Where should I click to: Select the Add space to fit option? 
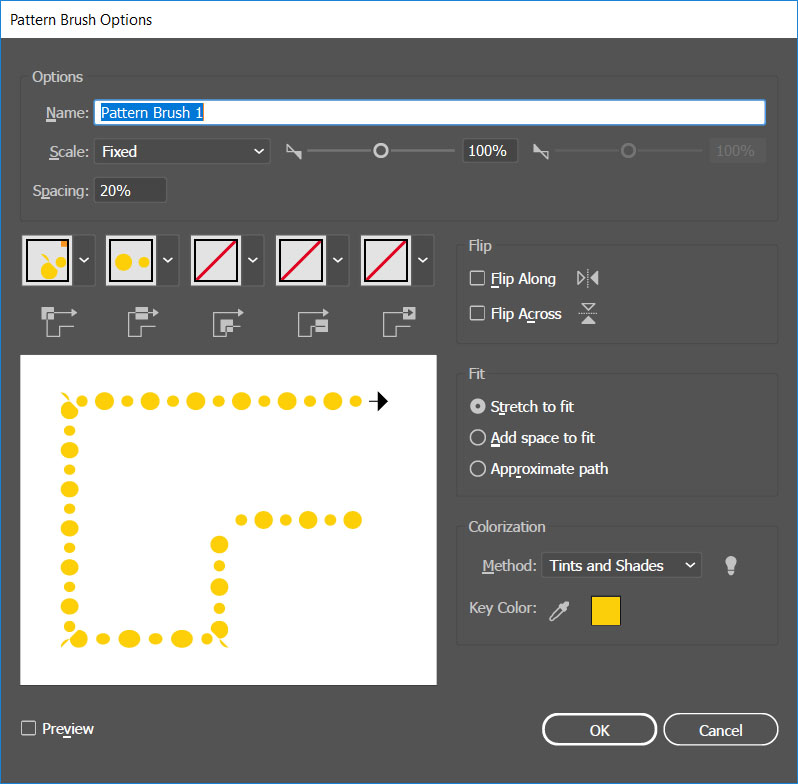478,438
